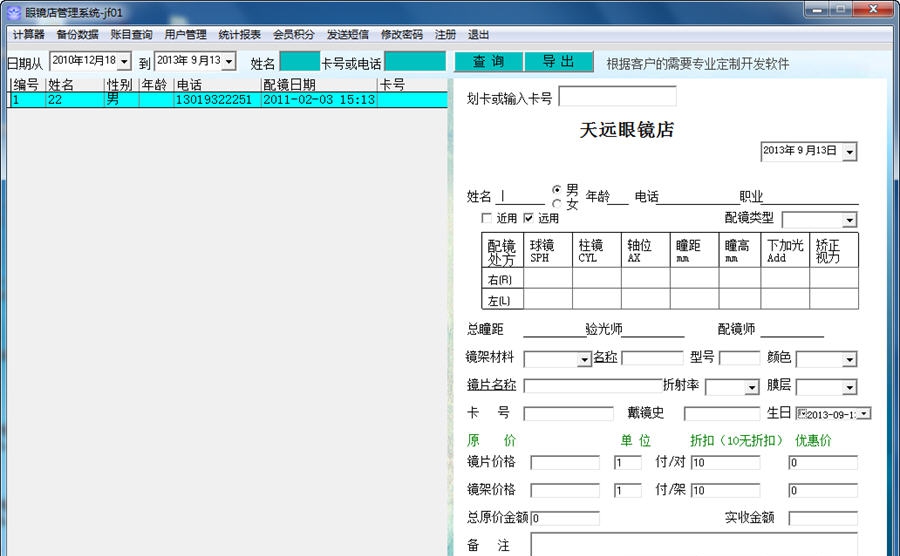Minimize the 眼镜店管理系统 window
The image size is (900, 556).
pos(817,10)
